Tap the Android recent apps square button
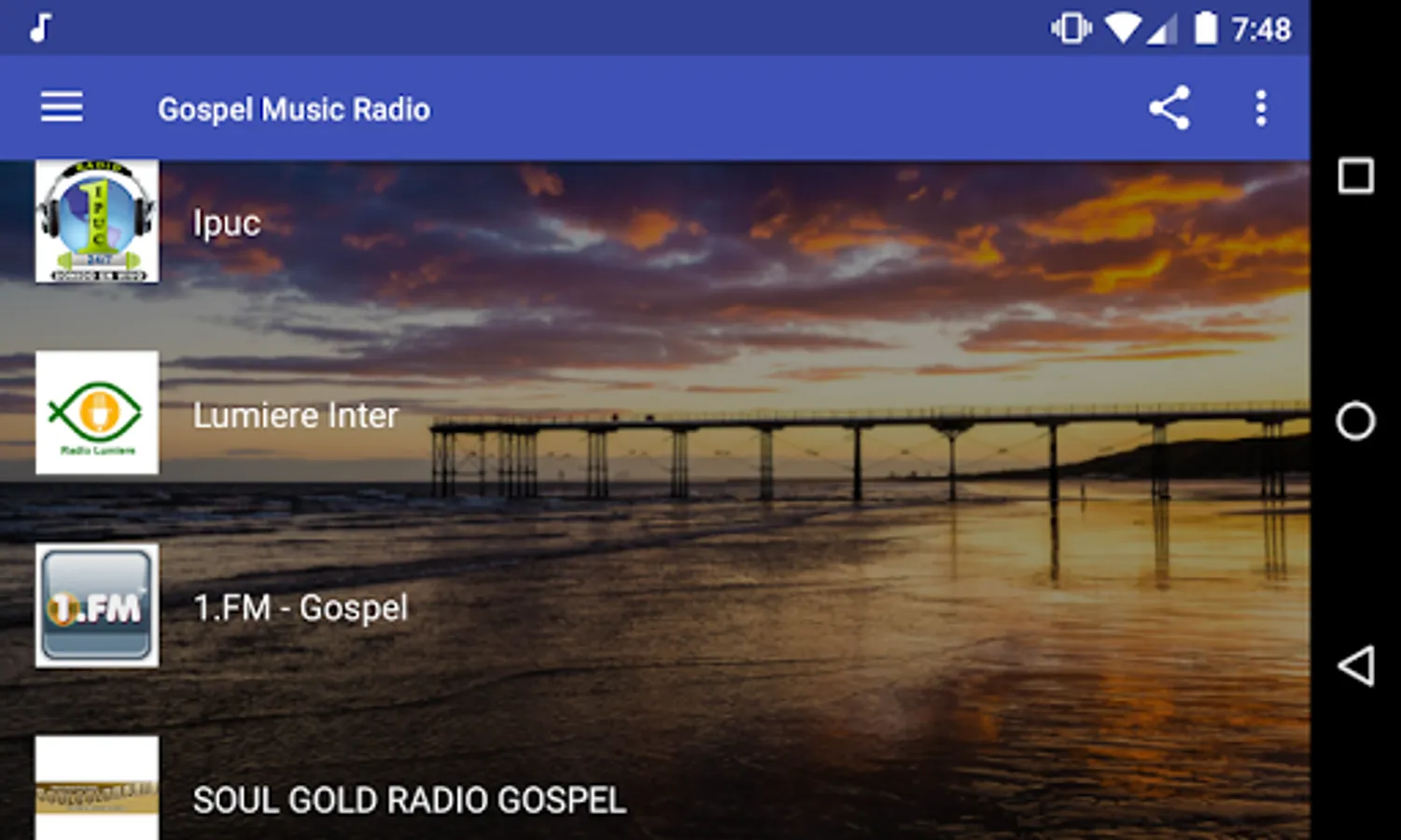The image size is (1401, 840). tap(1355, 175)
